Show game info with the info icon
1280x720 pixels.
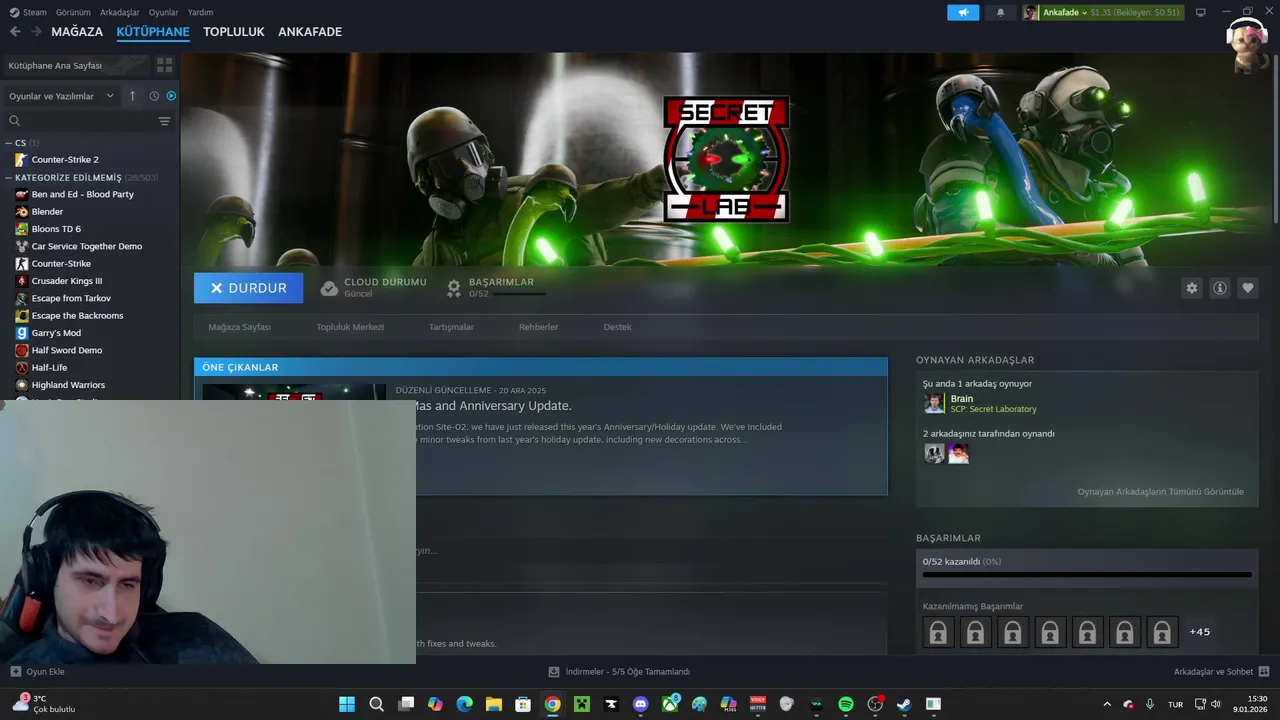pyautogui.click(x=1220, y=288)
